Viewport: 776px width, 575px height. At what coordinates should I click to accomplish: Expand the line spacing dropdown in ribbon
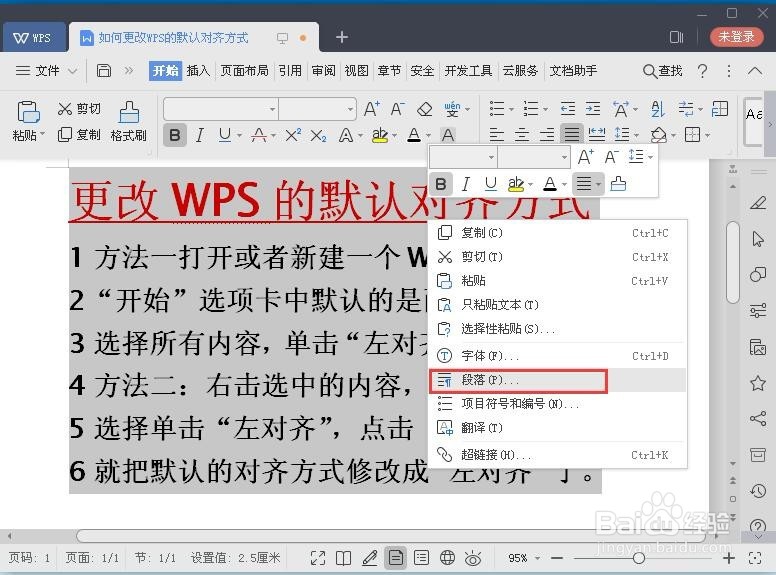pos(636,135)
